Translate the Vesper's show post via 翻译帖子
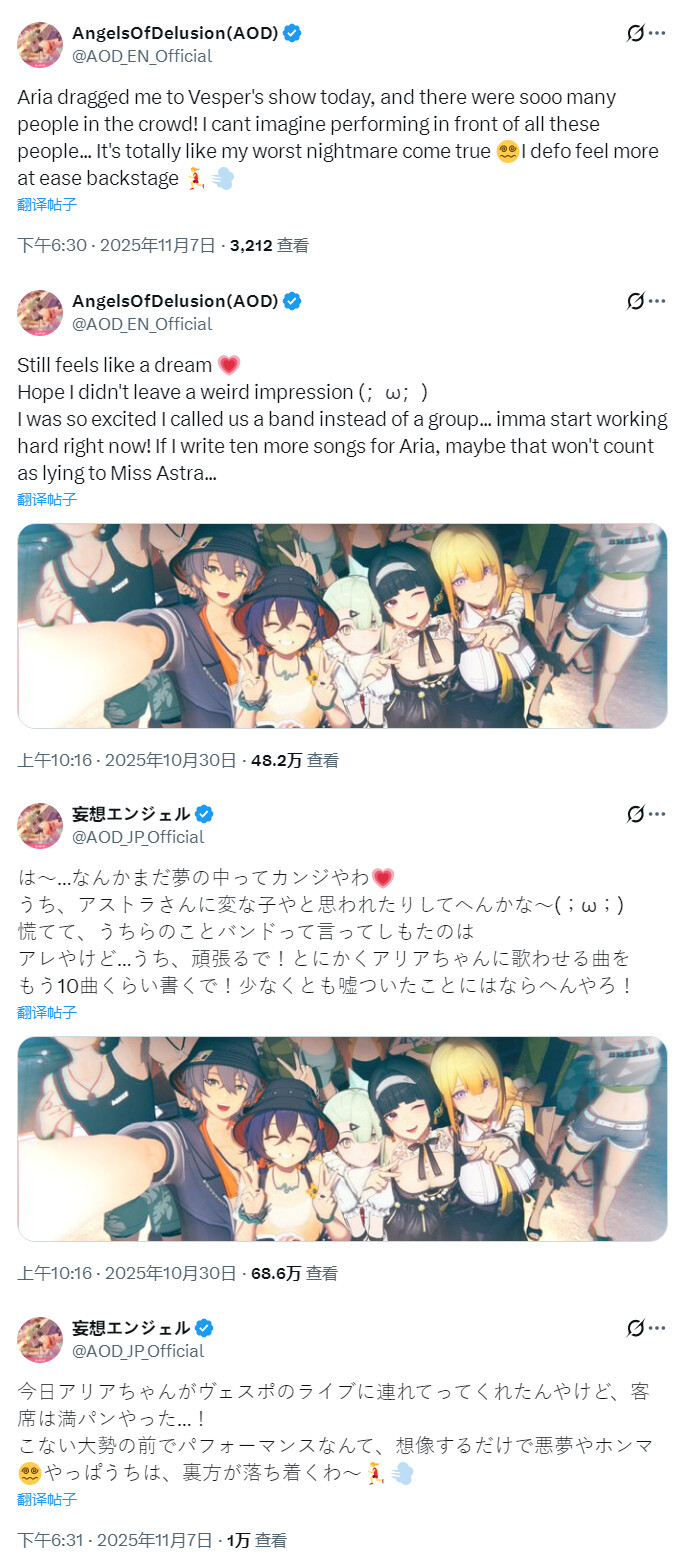 click(x=47, y=205)
